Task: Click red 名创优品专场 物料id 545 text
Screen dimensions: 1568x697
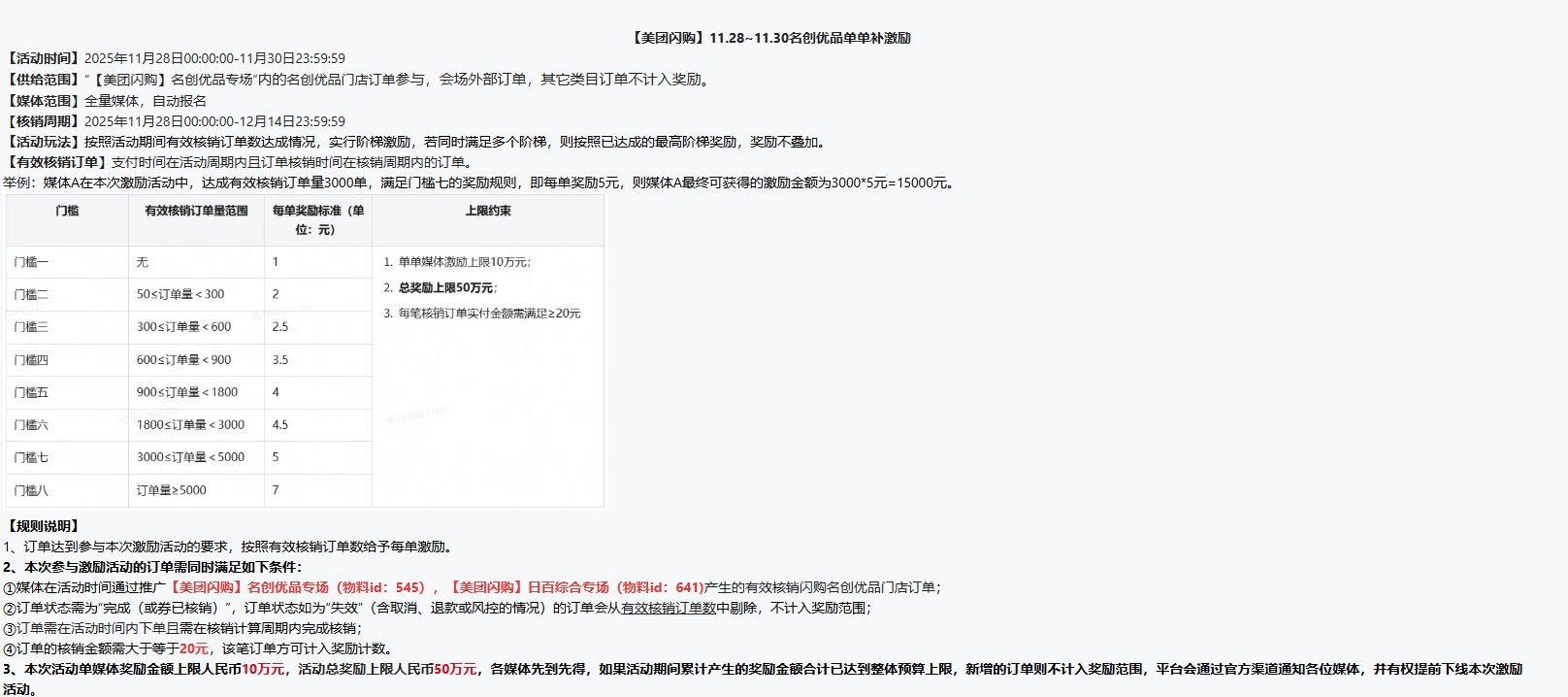Action: tap(297, 587)
